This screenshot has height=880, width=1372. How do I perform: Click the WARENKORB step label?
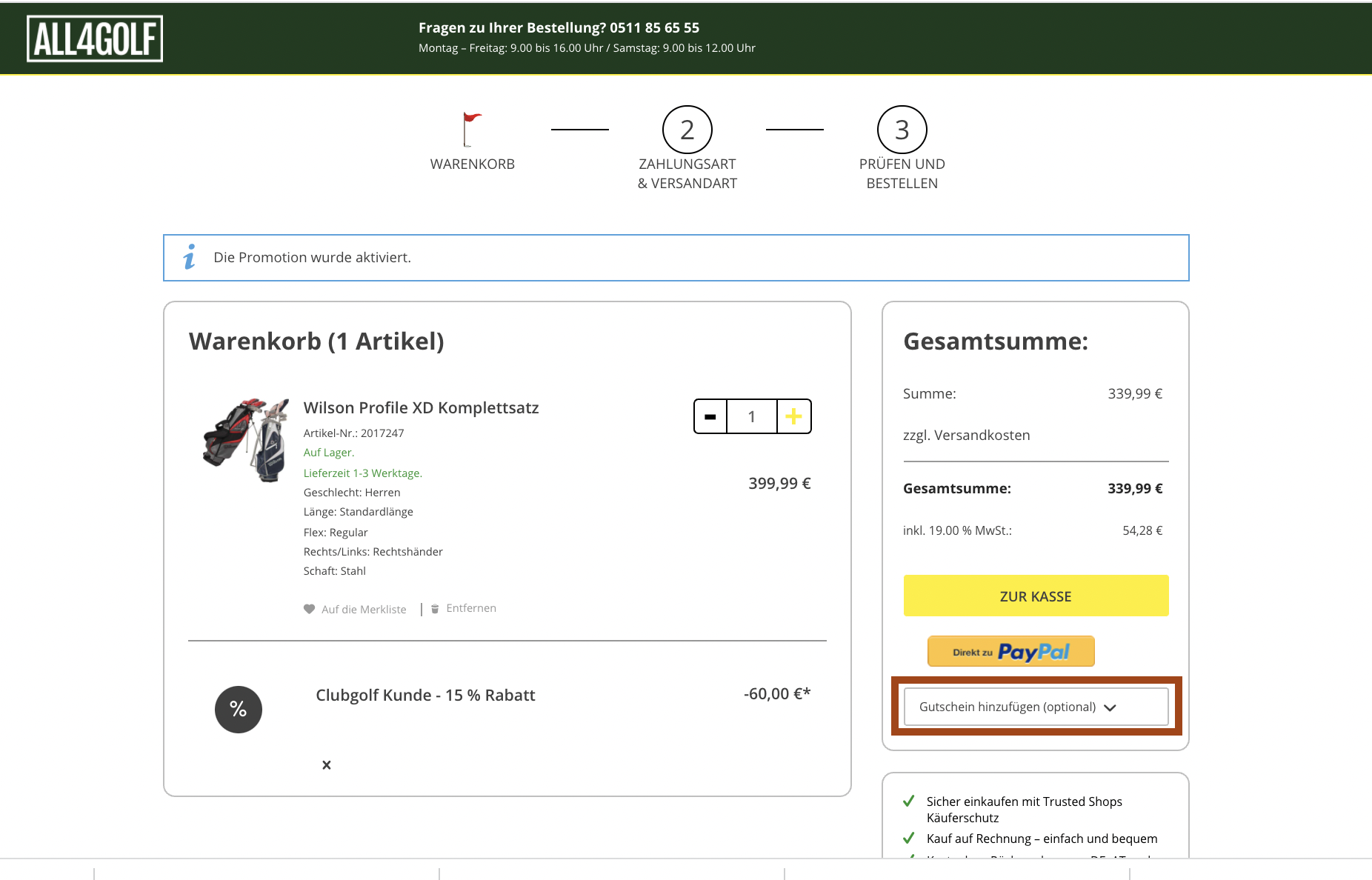473,164
